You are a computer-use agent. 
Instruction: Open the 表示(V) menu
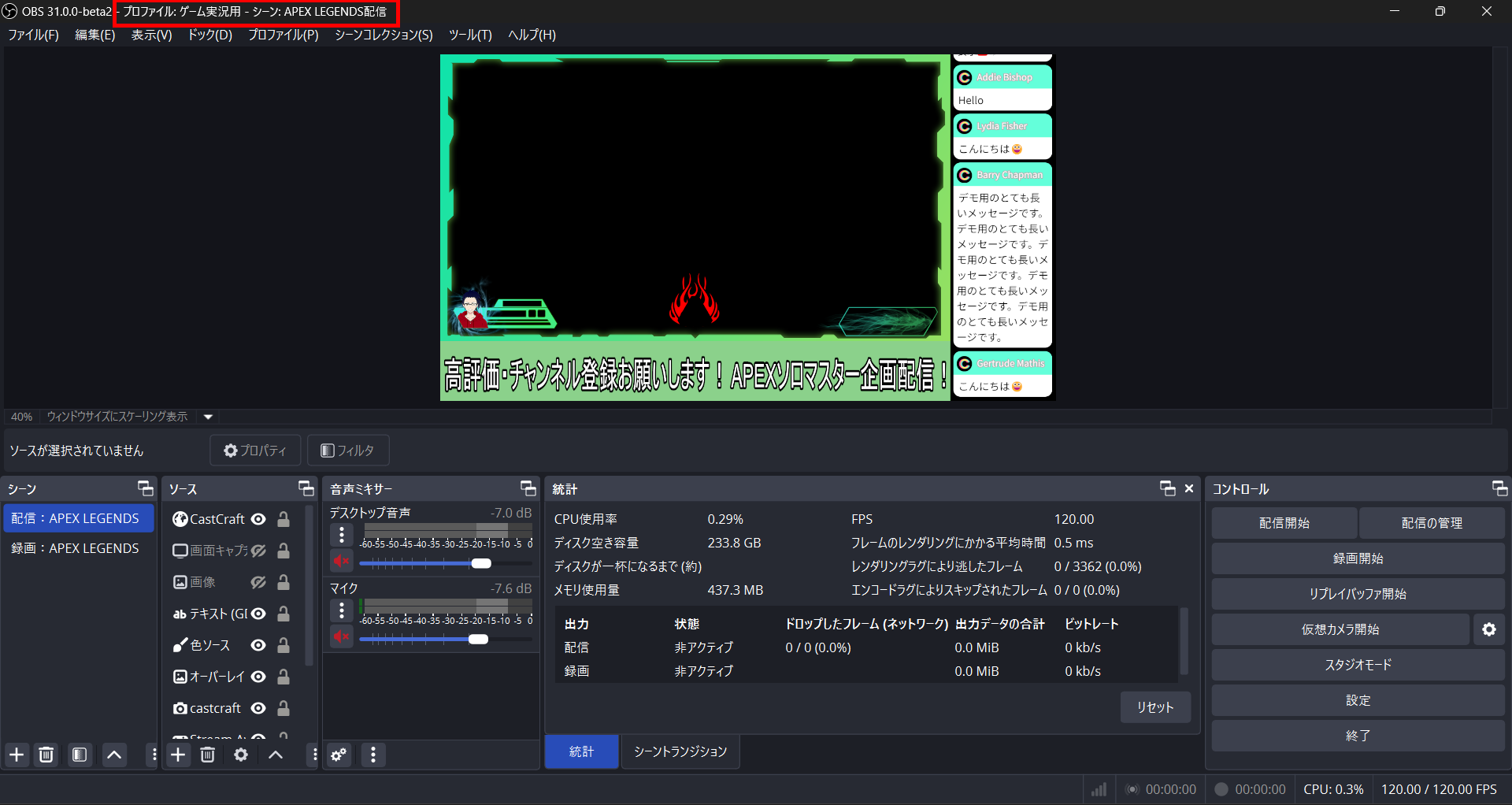[151, 35]
